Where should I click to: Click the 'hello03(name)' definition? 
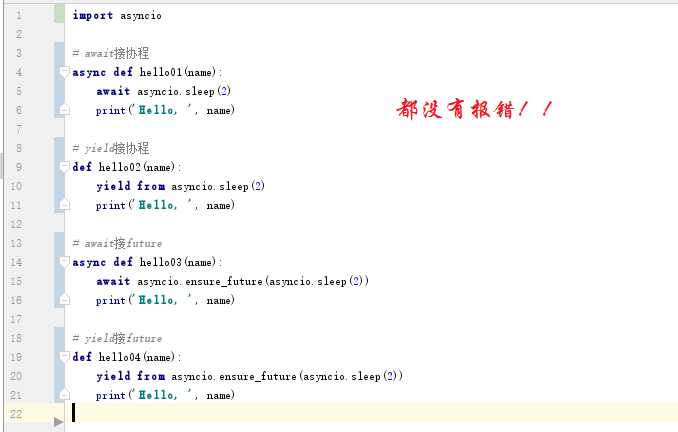tap(178, 262)
